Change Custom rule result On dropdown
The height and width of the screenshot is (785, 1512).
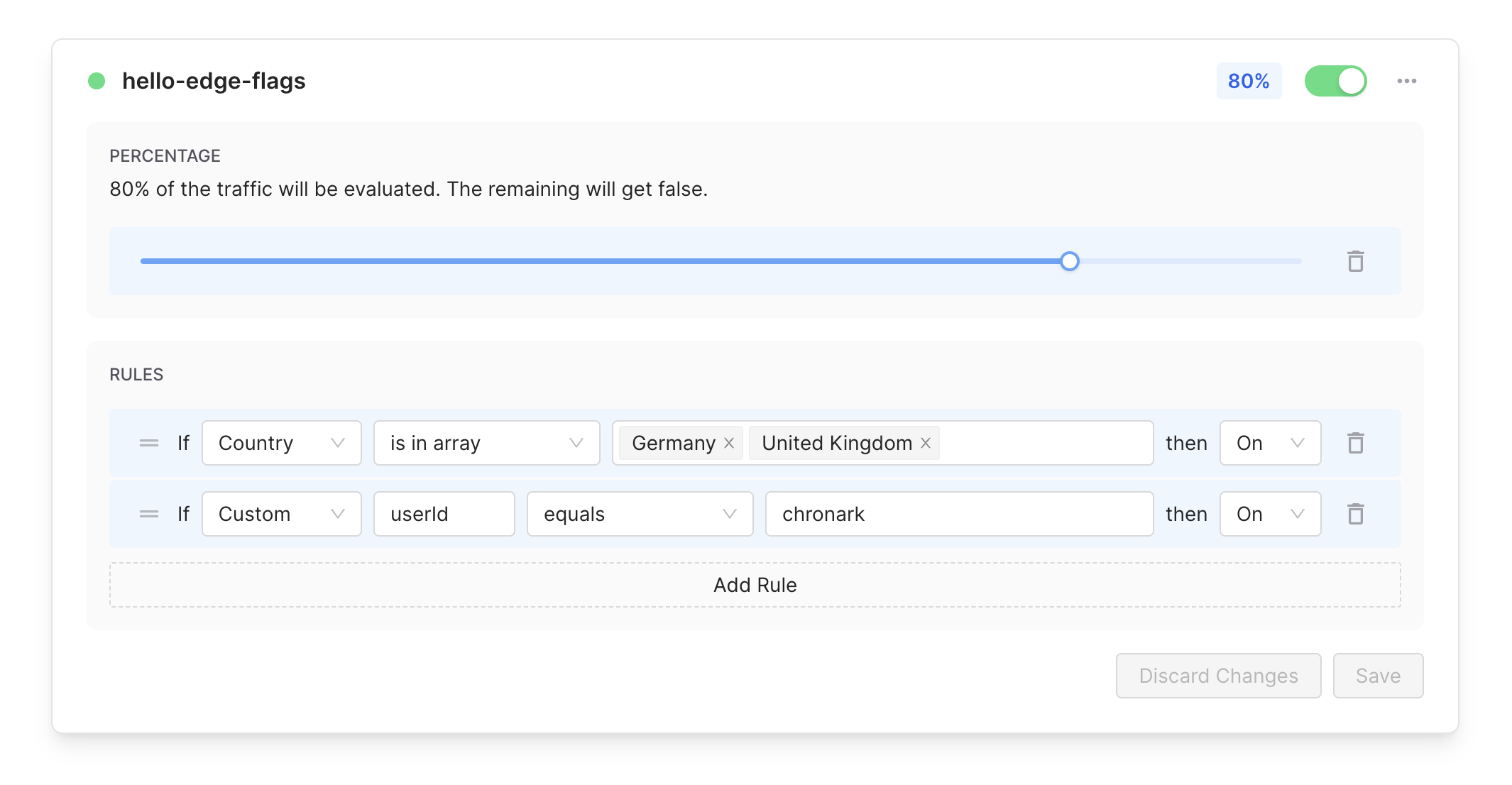click(1269, 514)
